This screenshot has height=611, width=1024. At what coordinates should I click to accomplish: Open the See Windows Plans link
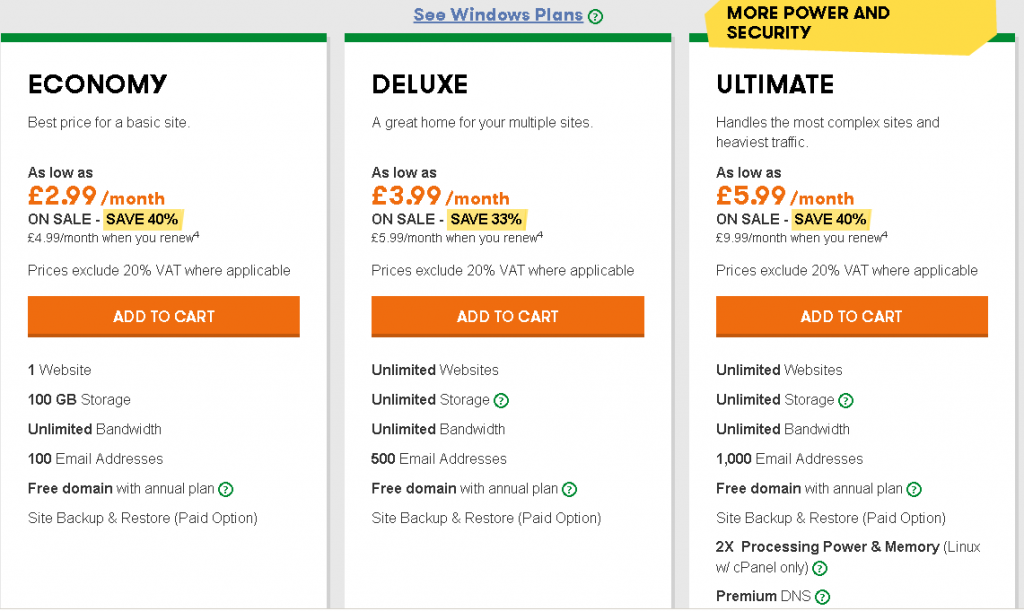(x=498, y=15)
